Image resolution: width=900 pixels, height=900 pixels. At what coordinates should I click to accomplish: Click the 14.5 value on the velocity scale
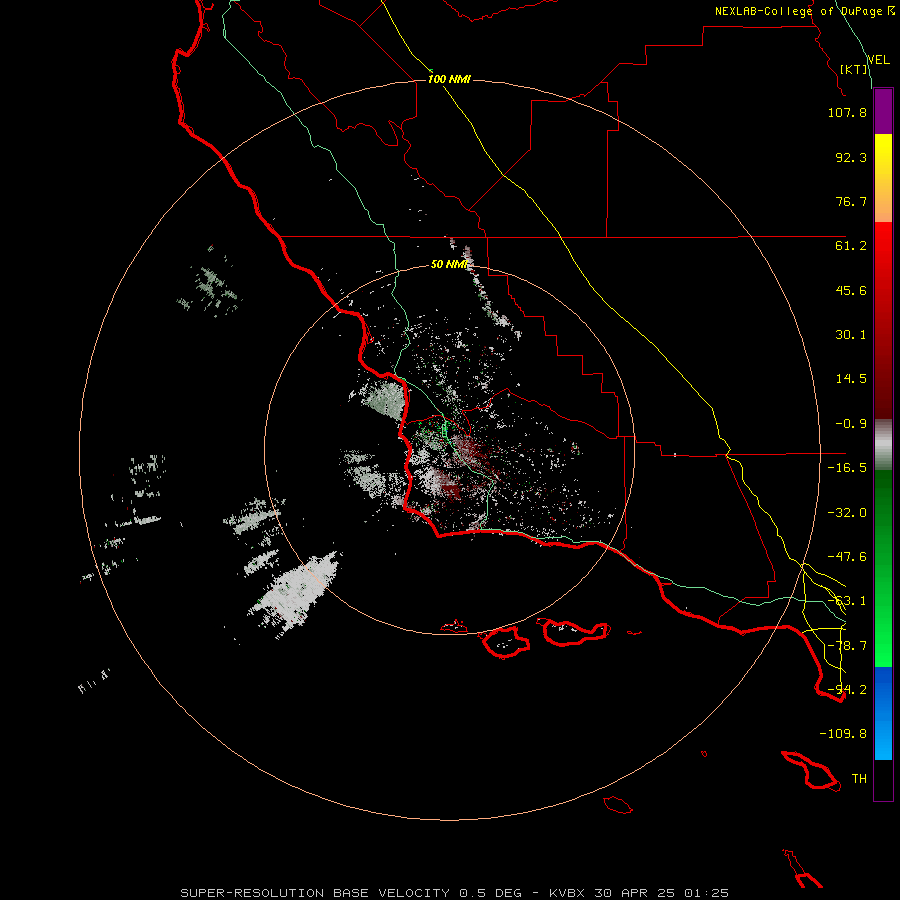click(x=851, y=379)
